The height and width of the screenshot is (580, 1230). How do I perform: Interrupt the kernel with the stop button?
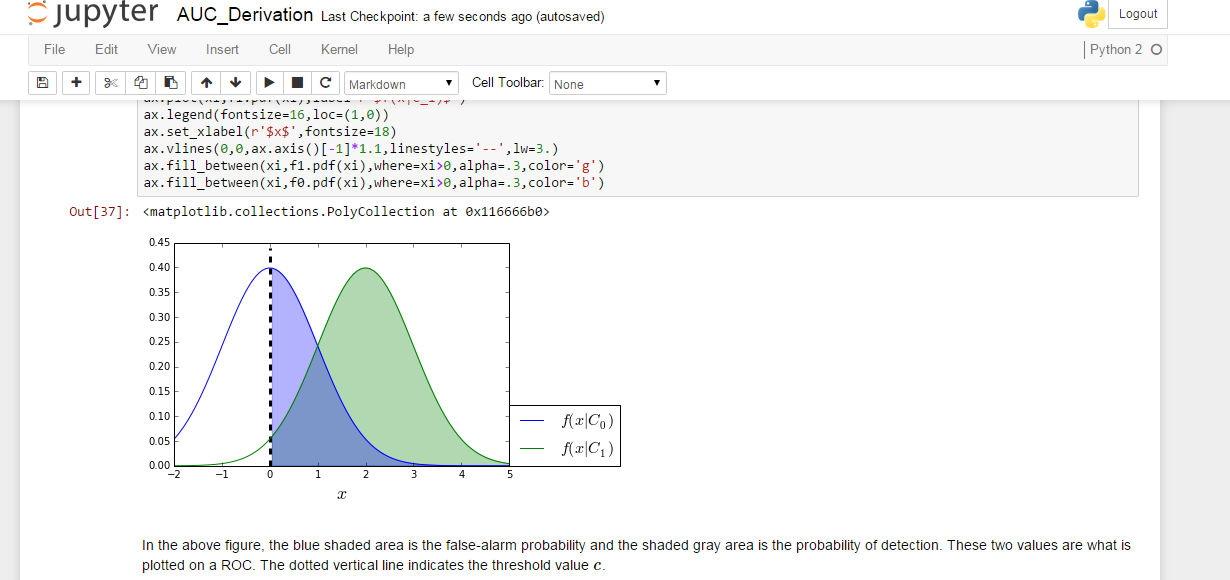(297, 83)
